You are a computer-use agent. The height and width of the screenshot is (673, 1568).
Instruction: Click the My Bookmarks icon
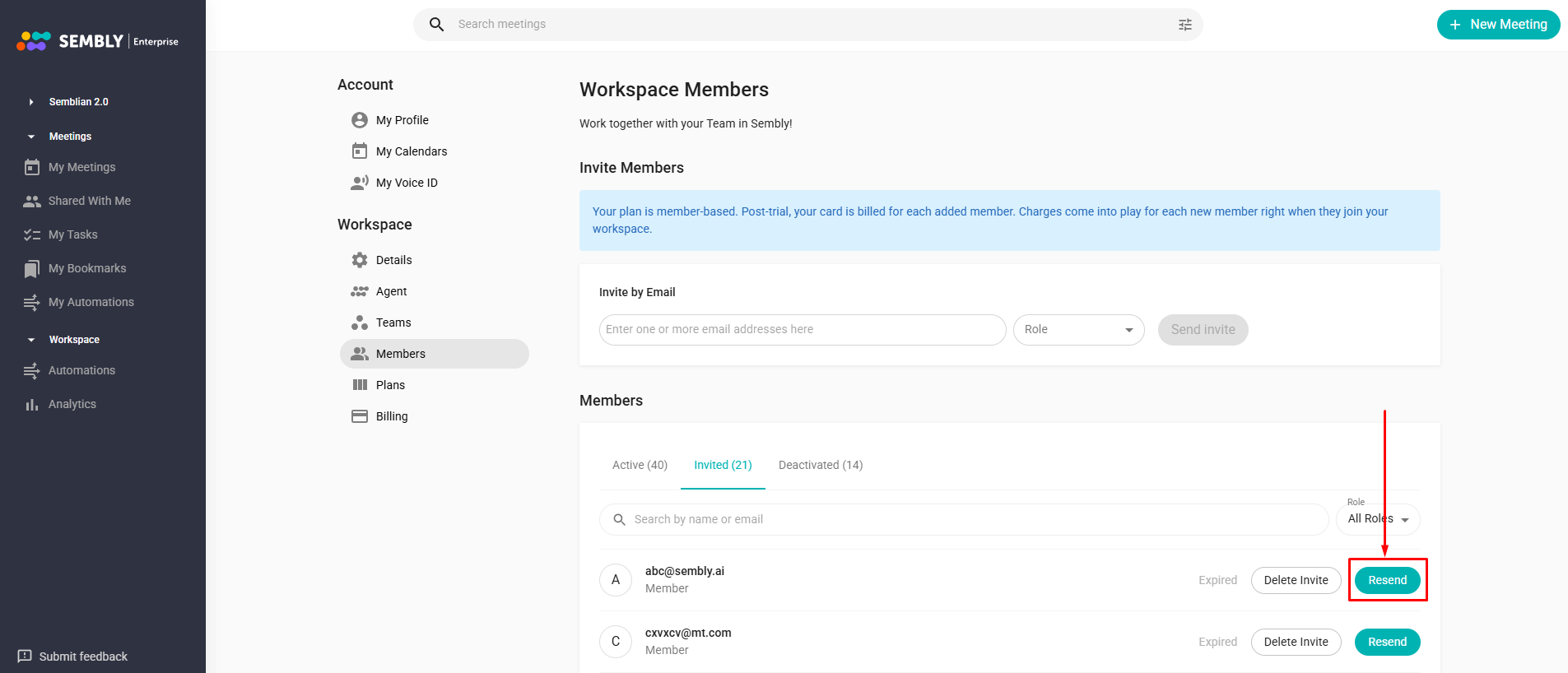[x=32, y=269]
